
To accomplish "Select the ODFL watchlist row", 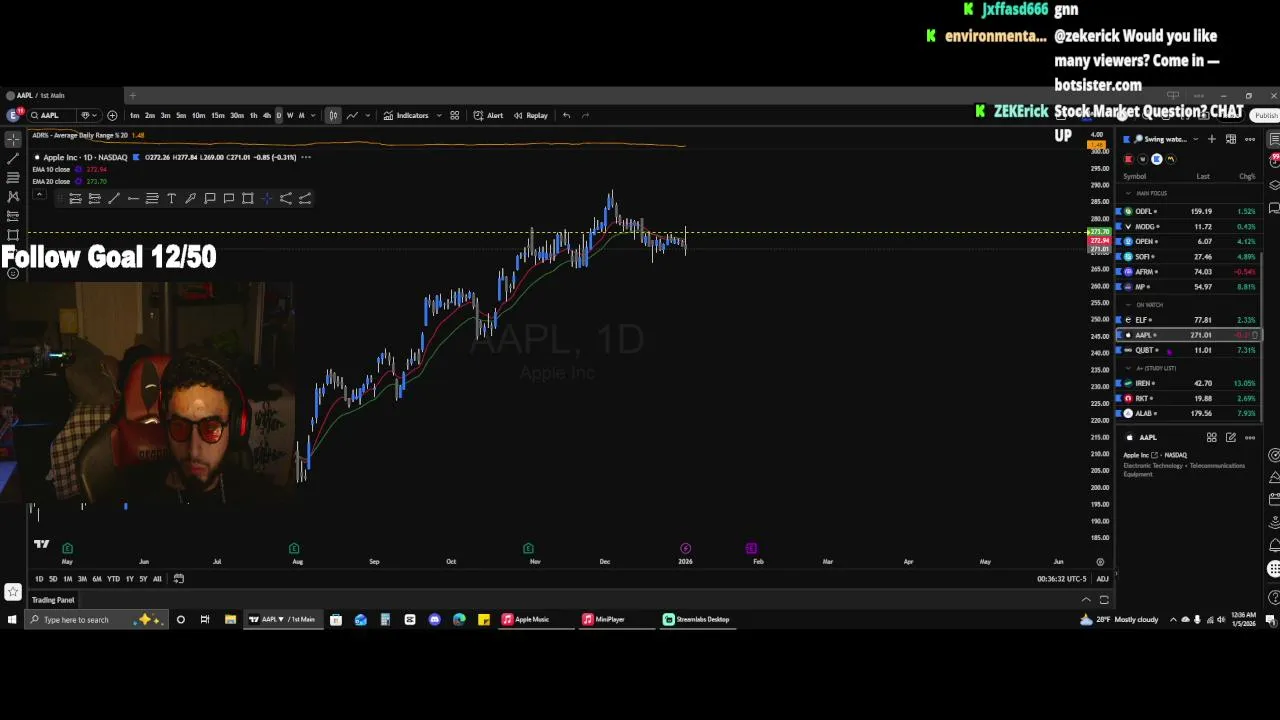I will pyautogui.click(x=1189, y=212).
